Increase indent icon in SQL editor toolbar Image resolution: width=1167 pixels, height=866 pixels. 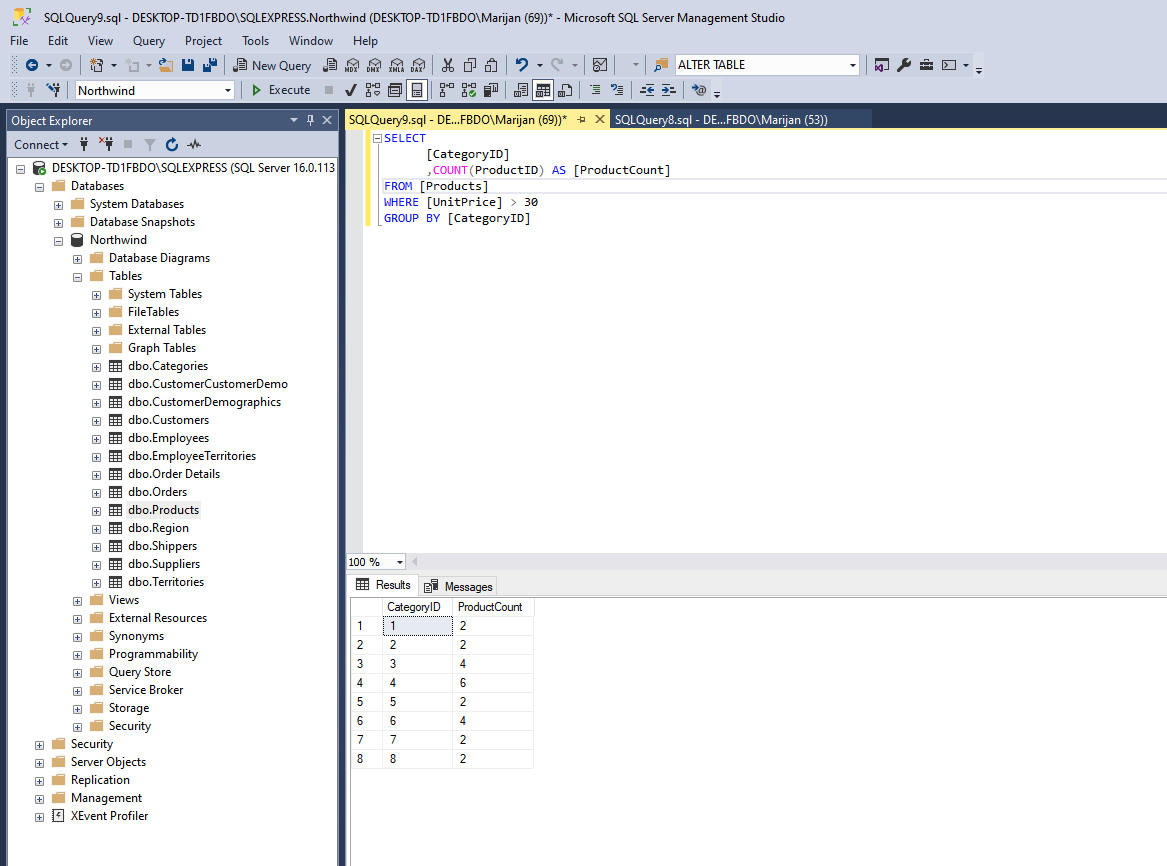tap(668, 90)
